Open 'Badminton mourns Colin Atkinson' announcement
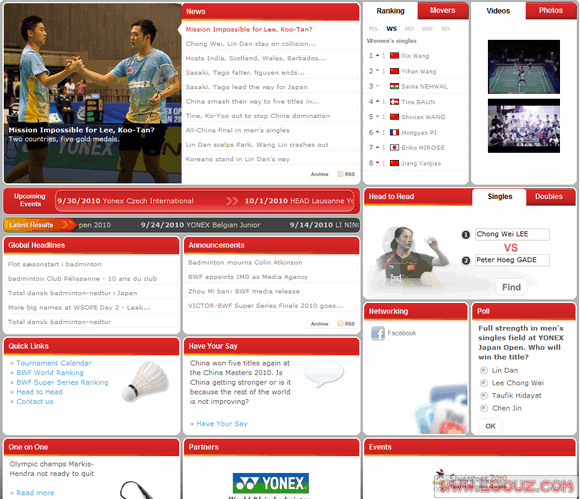The image size is (580, 499). (x=245, y=262)
